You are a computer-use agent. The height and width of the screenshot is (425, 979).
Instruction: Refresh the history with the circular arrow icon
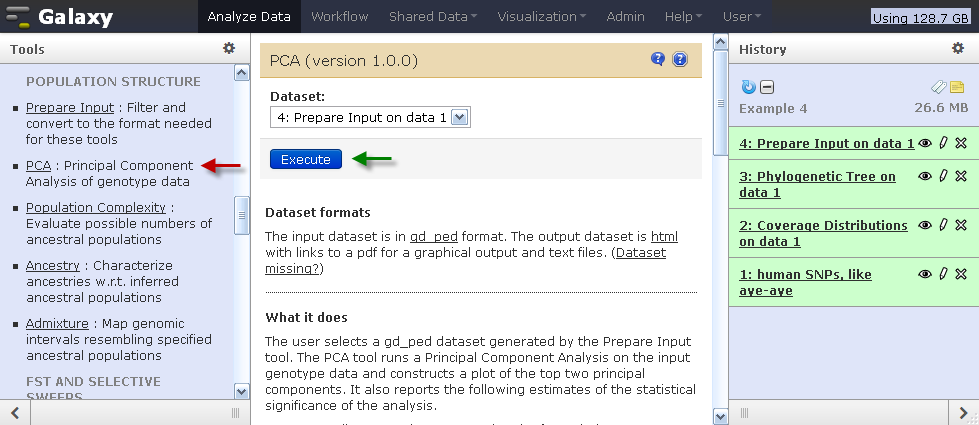click(x=749, y=87)
